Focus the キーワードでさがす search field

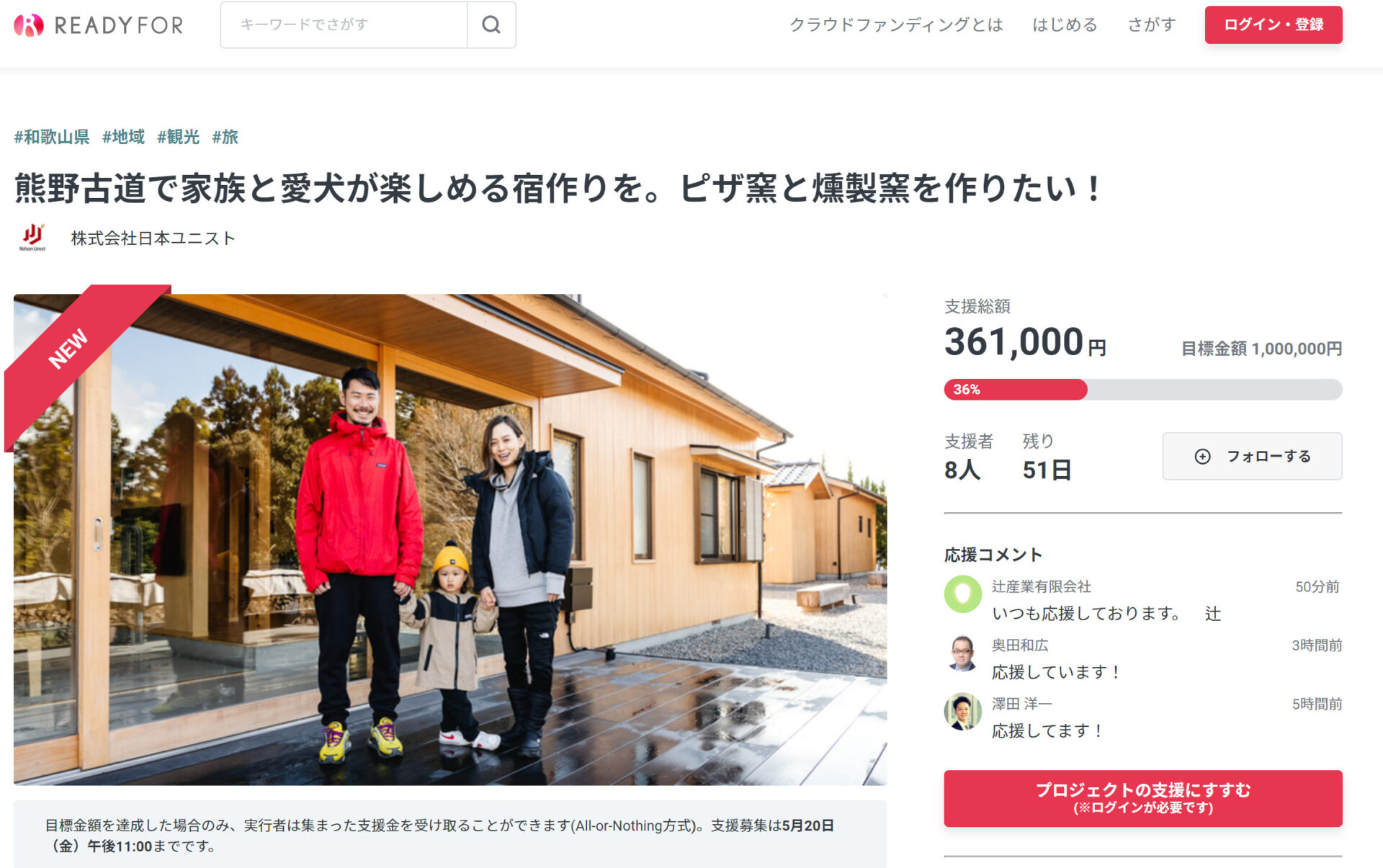click(x=344, y=25)
